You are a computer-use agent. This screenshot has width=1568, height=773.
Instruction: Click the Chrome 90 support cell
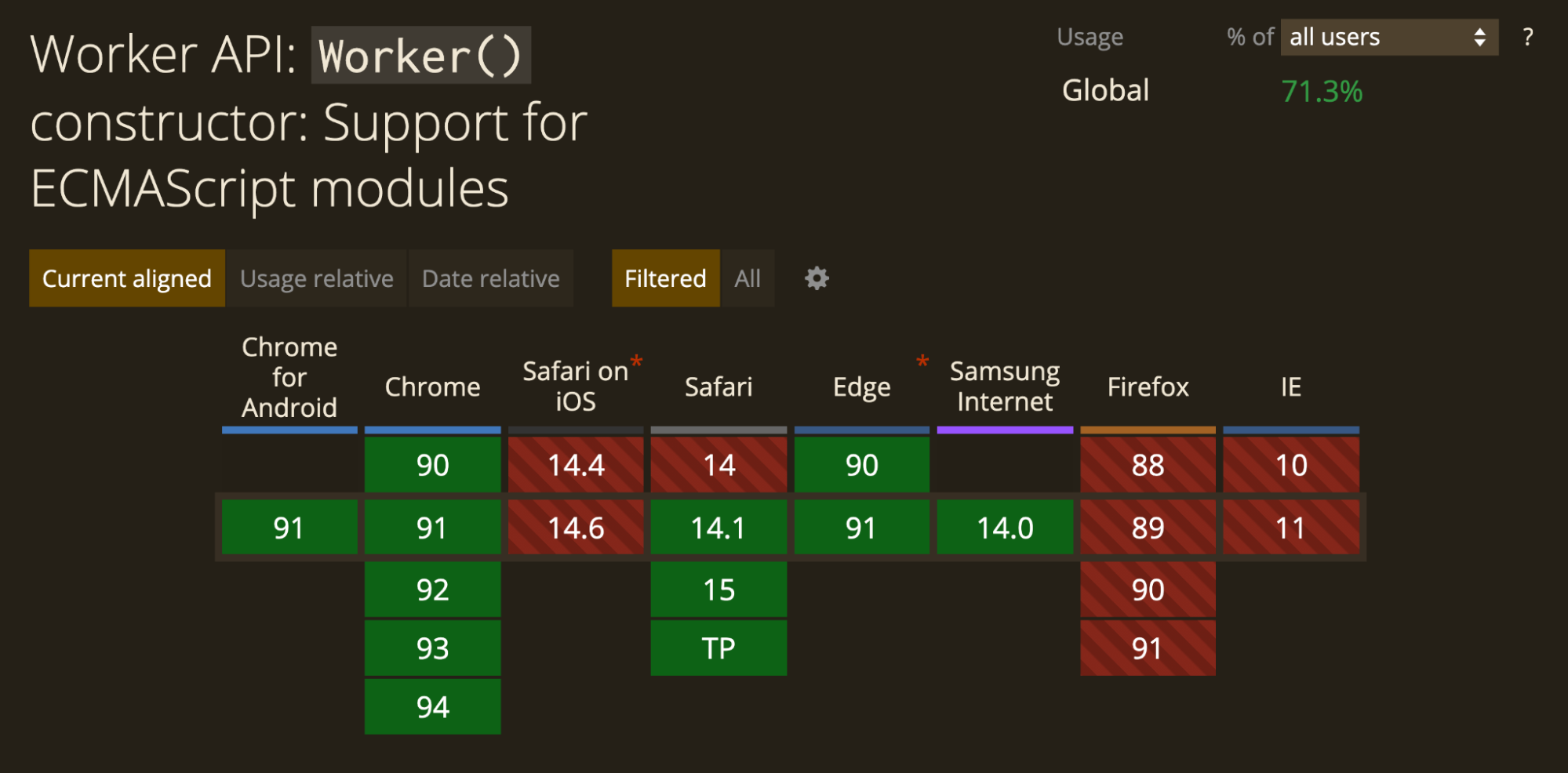coord(432,464)
